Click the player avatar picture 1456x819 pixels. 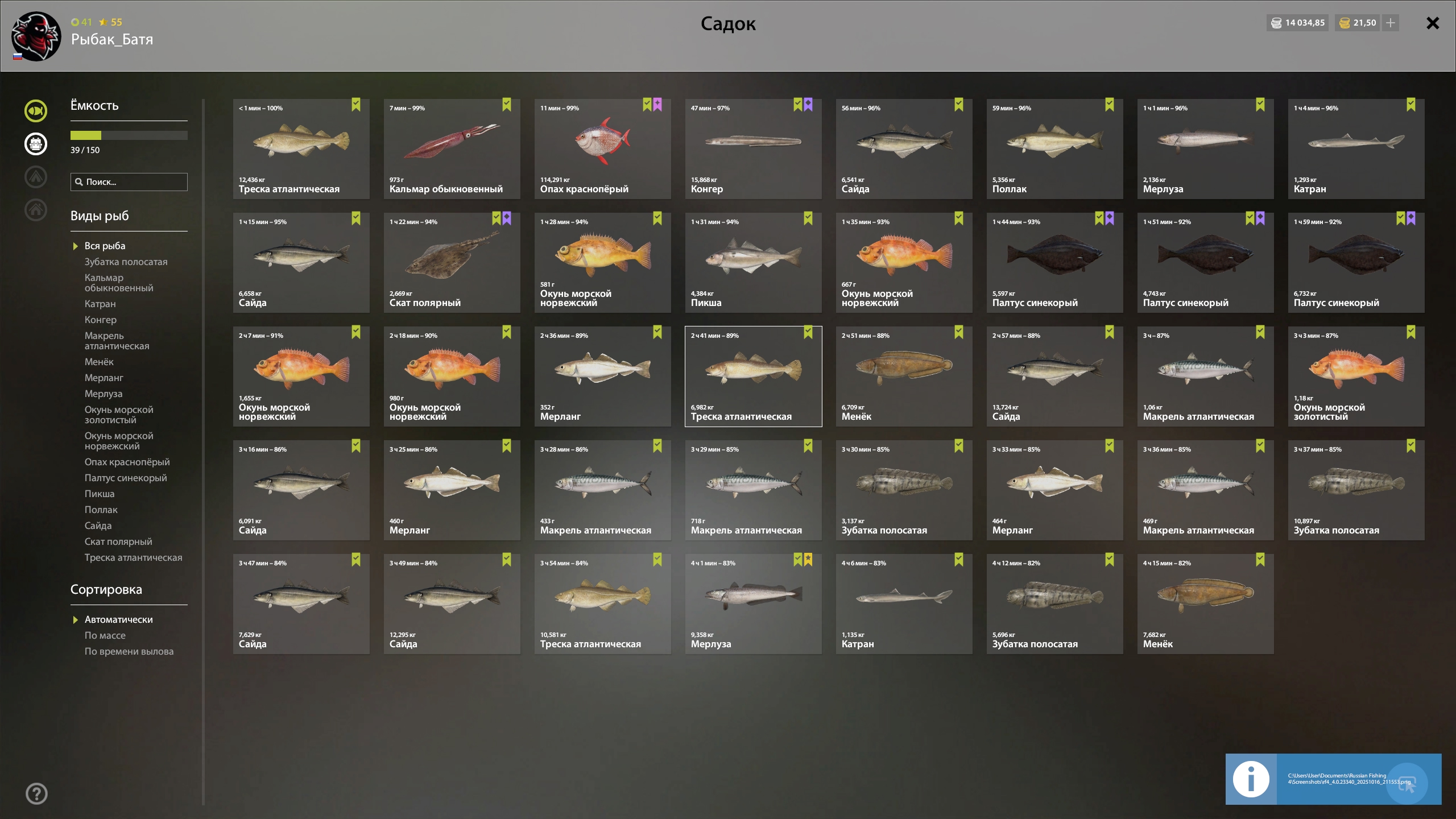[x=36, y=37]
